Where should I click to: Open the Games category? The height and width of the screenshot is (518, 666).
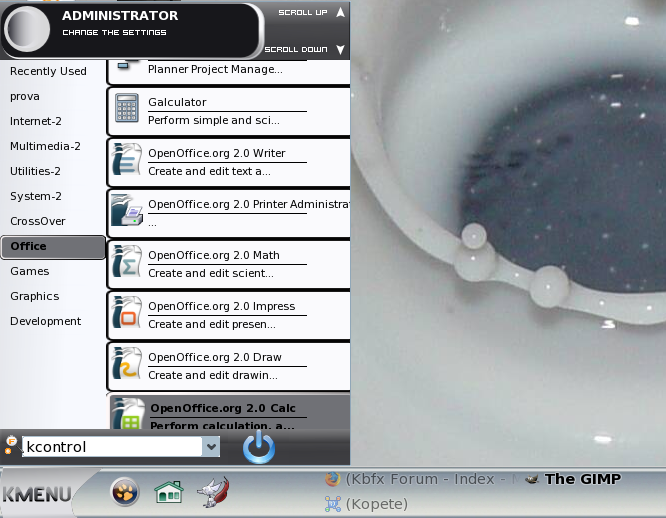30,271
